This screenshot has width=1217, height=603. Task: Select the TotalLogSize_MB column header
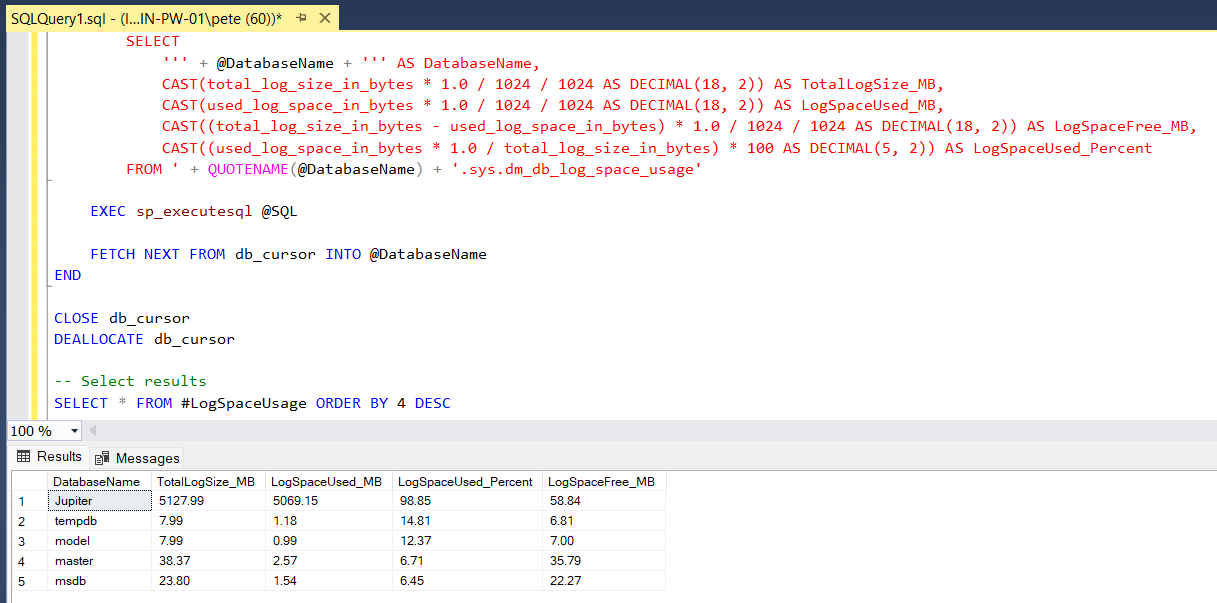[207, 481]
